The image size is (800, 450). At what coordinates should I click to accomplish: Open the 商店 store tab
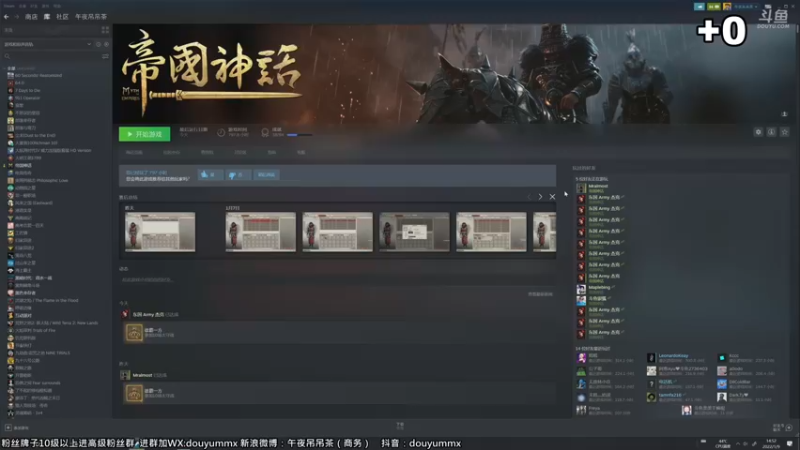click(31, 17)
